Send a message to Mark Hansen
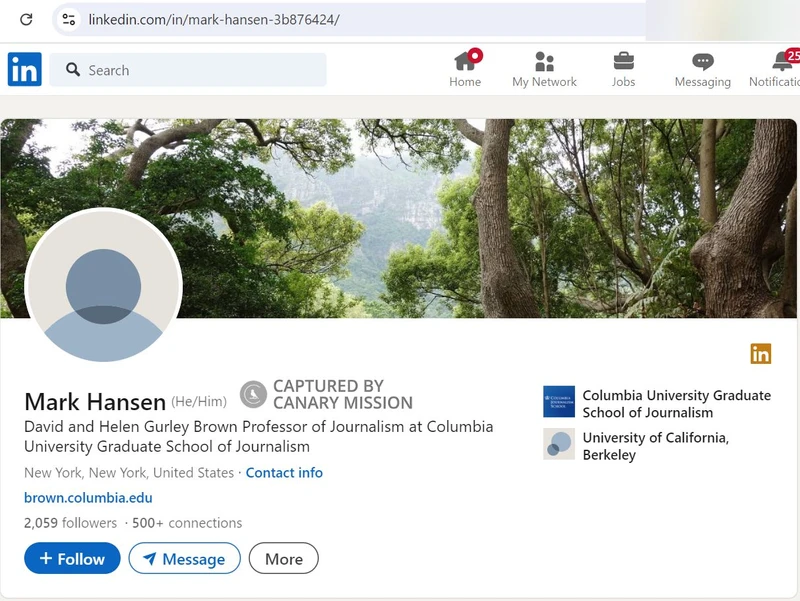This screenshot has width=800, height=601. click(x=184, y=559)
